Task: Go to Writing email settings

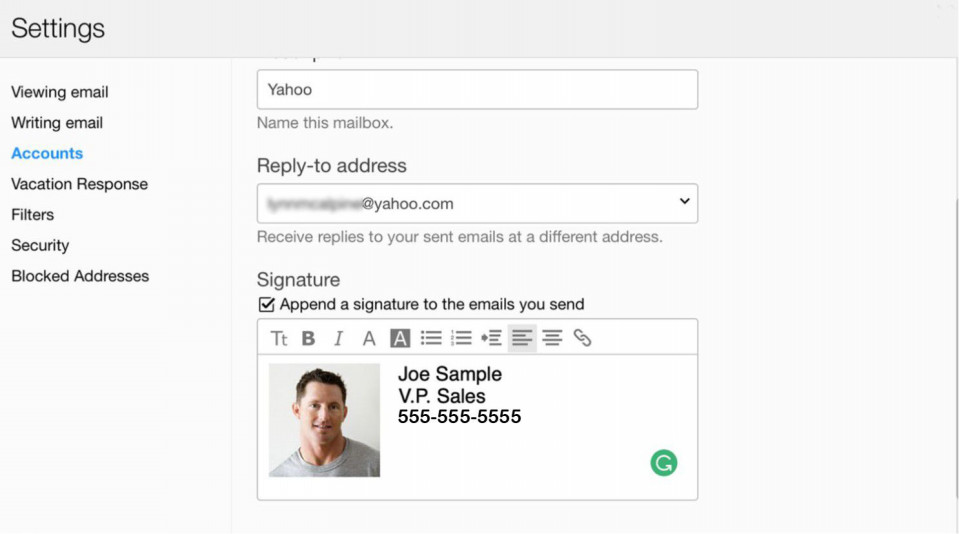Action: pyautogui.click(x=57, y=122)
